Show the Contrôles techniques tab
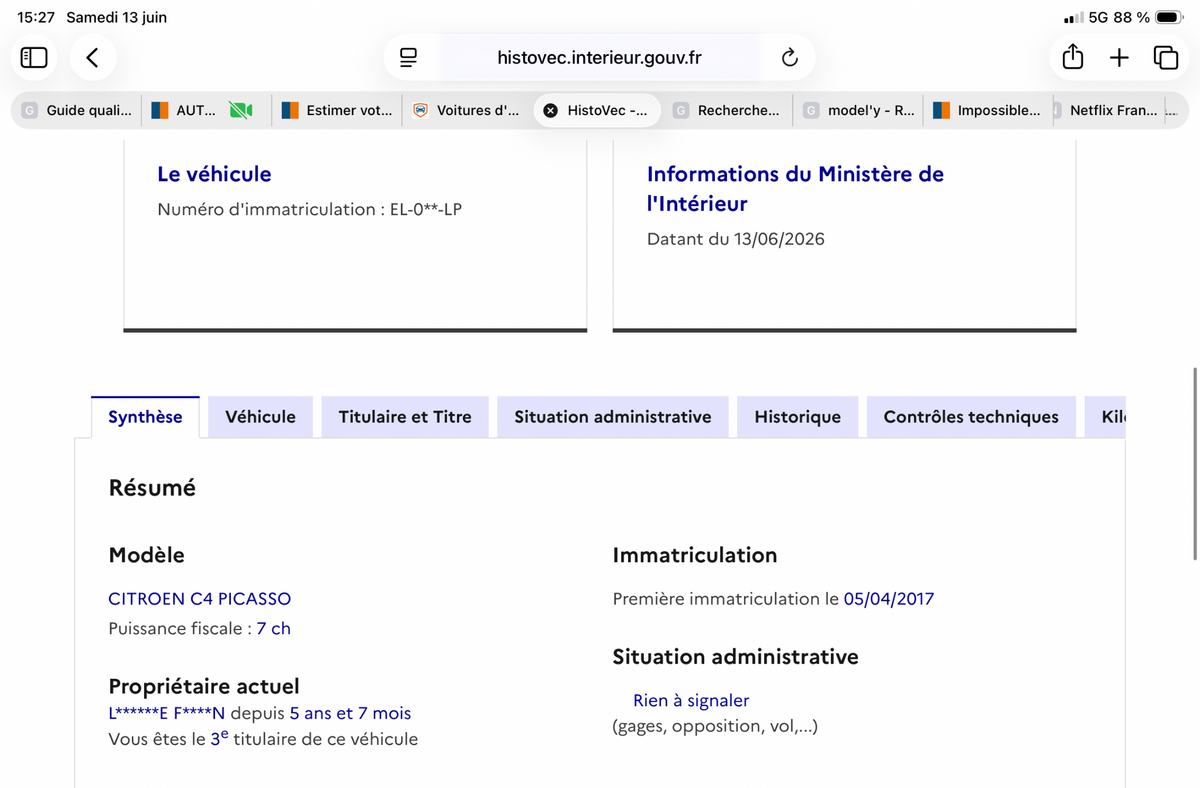The height and width of the screenshot is (788, 1200). [971, 417]
